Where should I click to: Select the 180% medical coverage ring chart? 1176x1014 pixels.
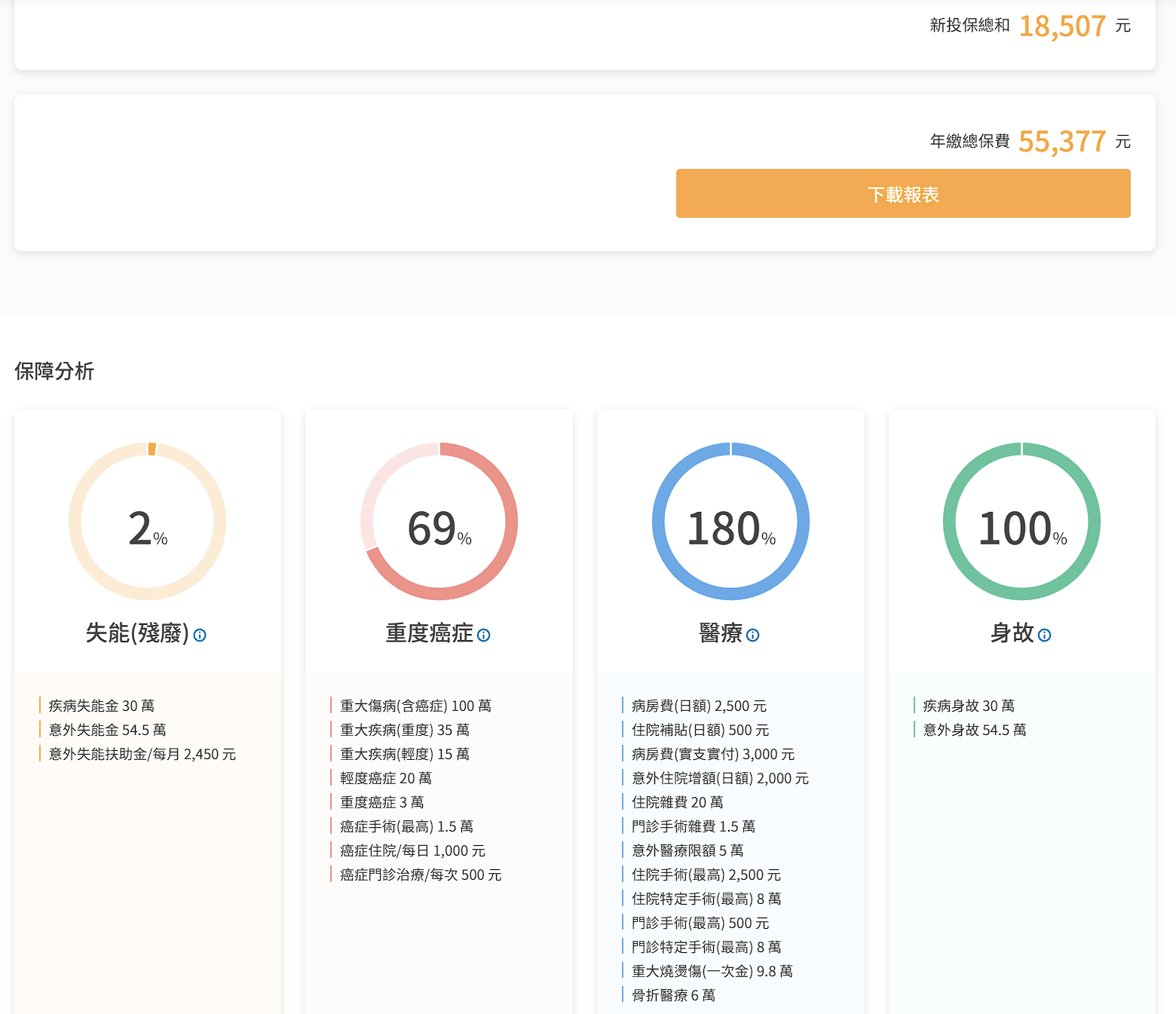pyautogui.click(x=730, y=522)
